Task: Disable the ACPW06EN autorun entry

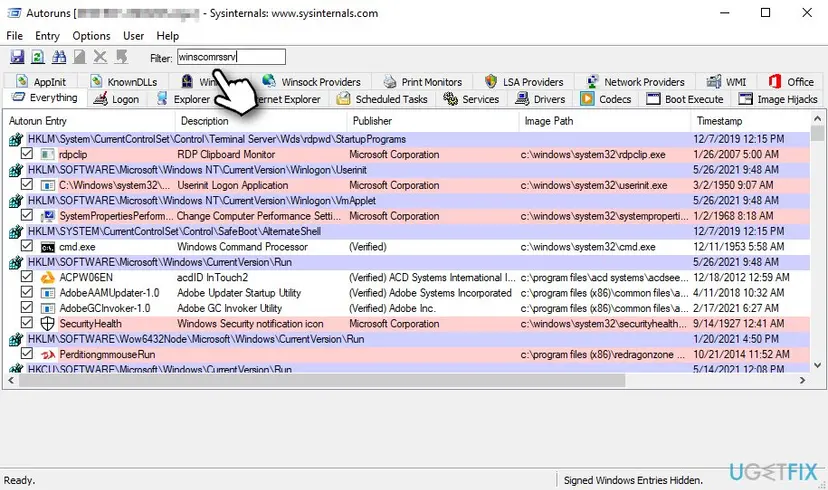Action: pyautogui.click(x=27, y=277)
